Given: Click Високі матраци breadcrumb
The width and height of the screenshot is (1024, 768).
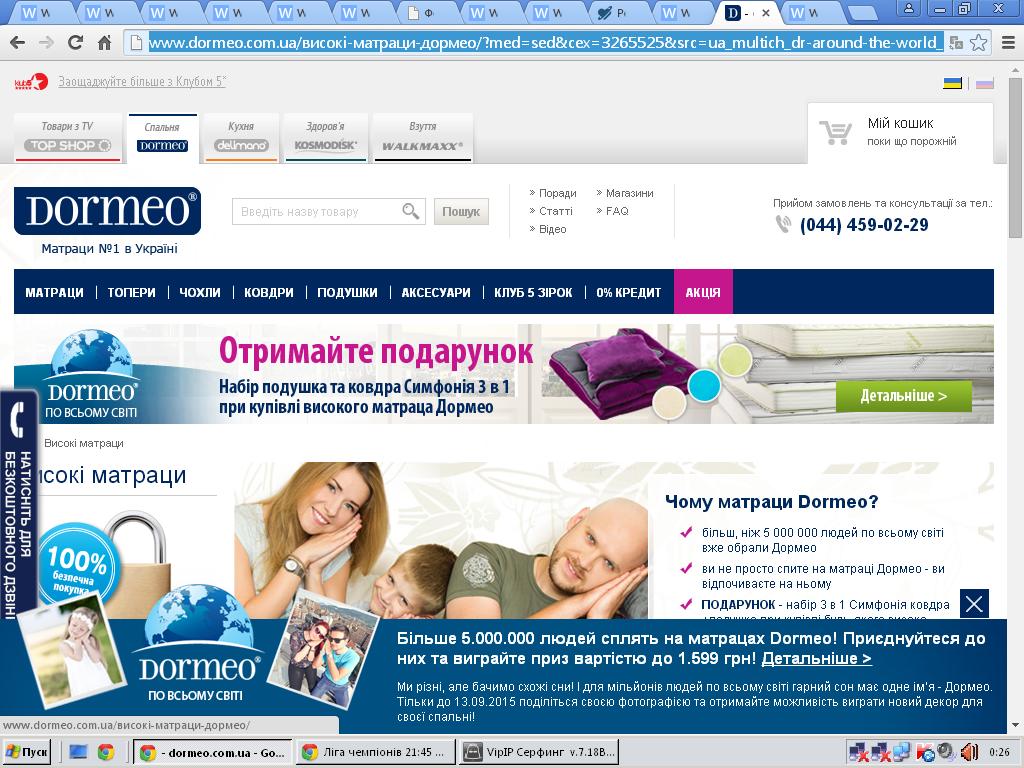Looking at the screenshot, I should tap(84, 443).
